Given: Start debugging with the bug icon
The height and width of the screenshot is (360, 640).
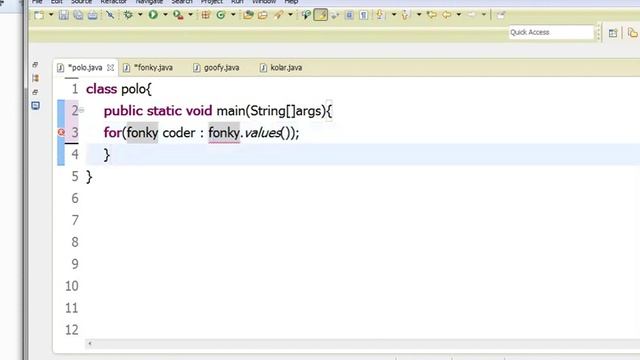Looking at the screenshot, I should [128, 15].
